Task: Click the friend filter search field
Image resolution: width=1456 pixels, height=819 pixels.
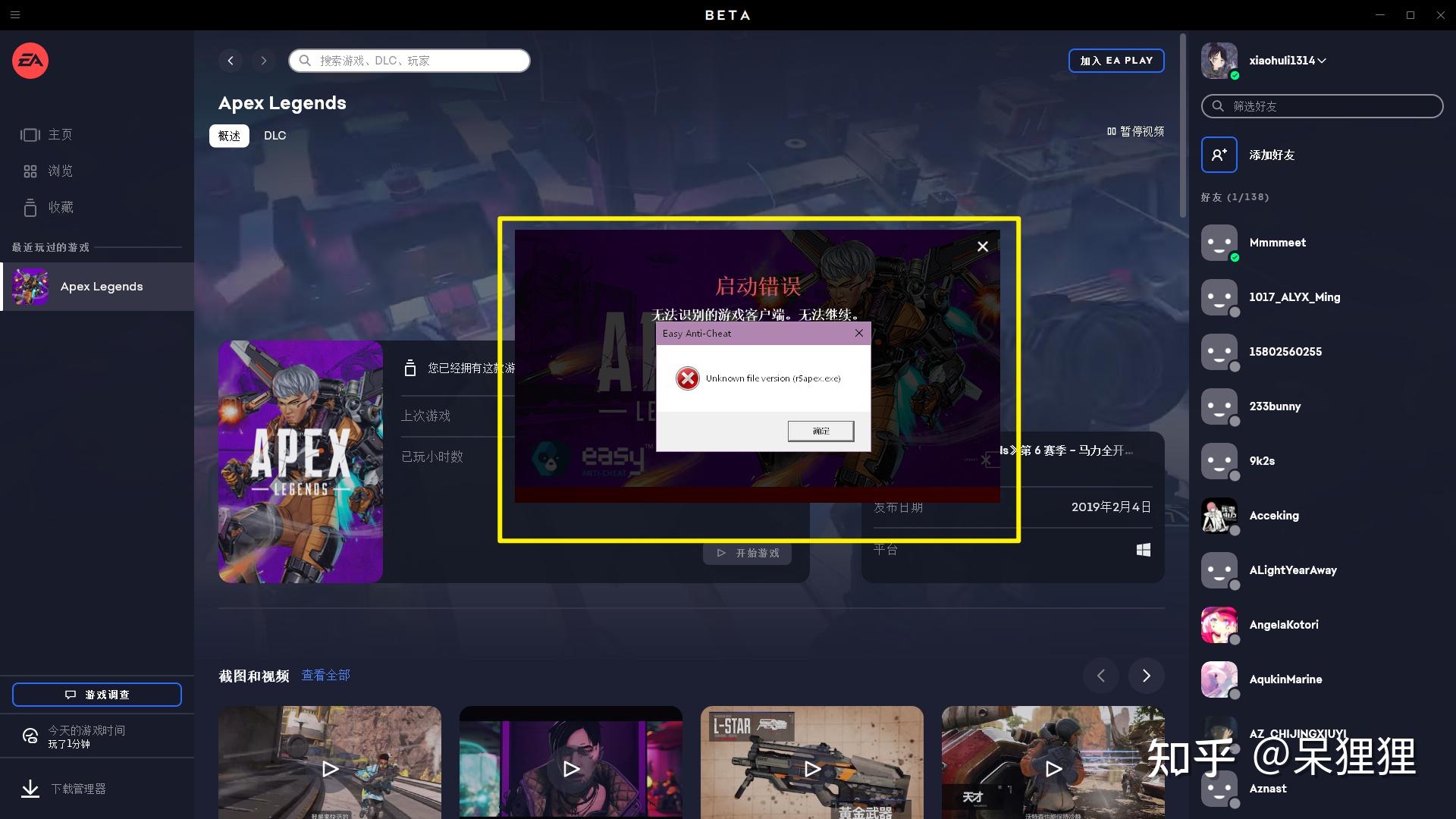Action: 1322,106
